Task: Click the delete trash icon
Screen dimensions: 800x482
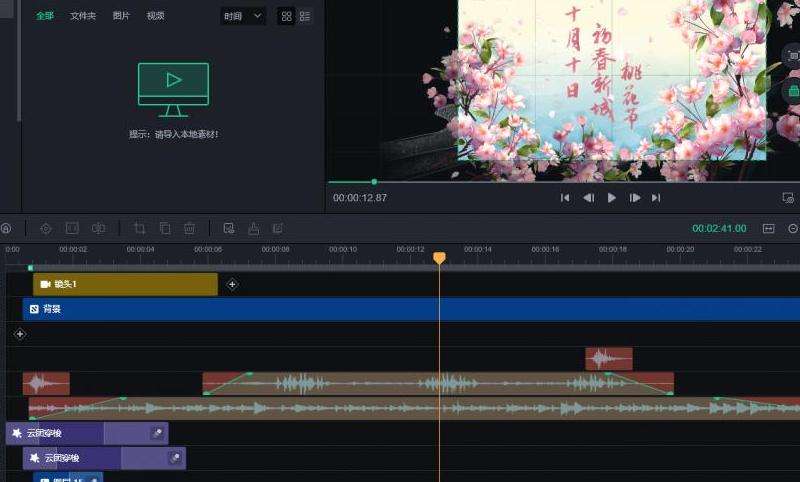Action: point(189,228)
